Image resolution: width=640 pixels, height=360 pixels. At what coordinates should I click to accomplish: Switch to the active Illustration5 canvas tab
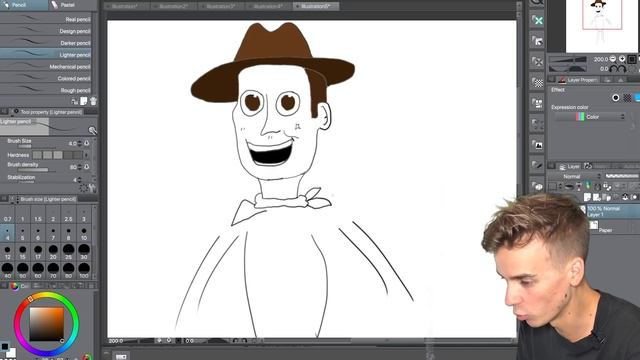click(316, 6)
